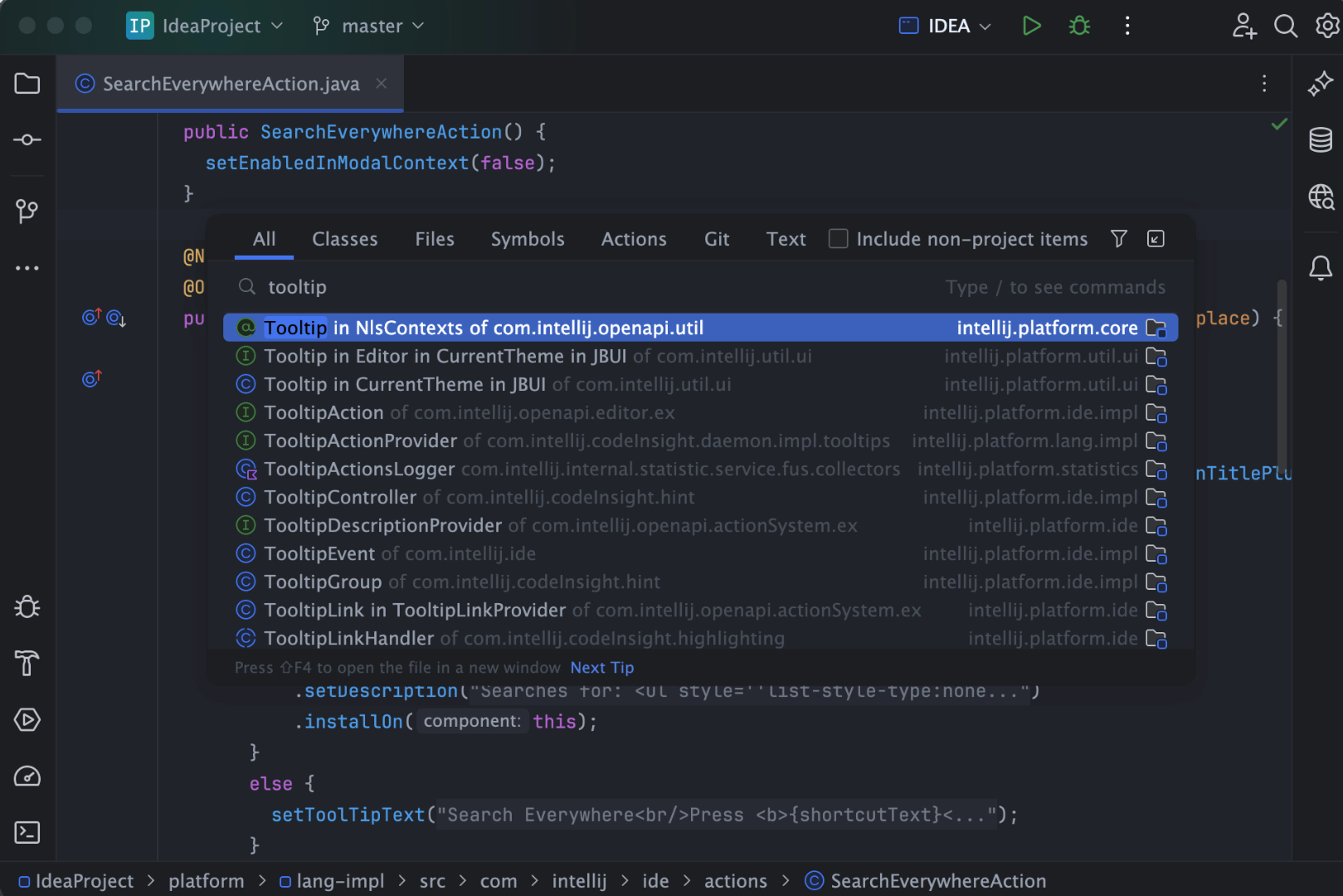Open the Commit tool window
The height and width of the screenshot is (896, 1343).
pos(27,140)
